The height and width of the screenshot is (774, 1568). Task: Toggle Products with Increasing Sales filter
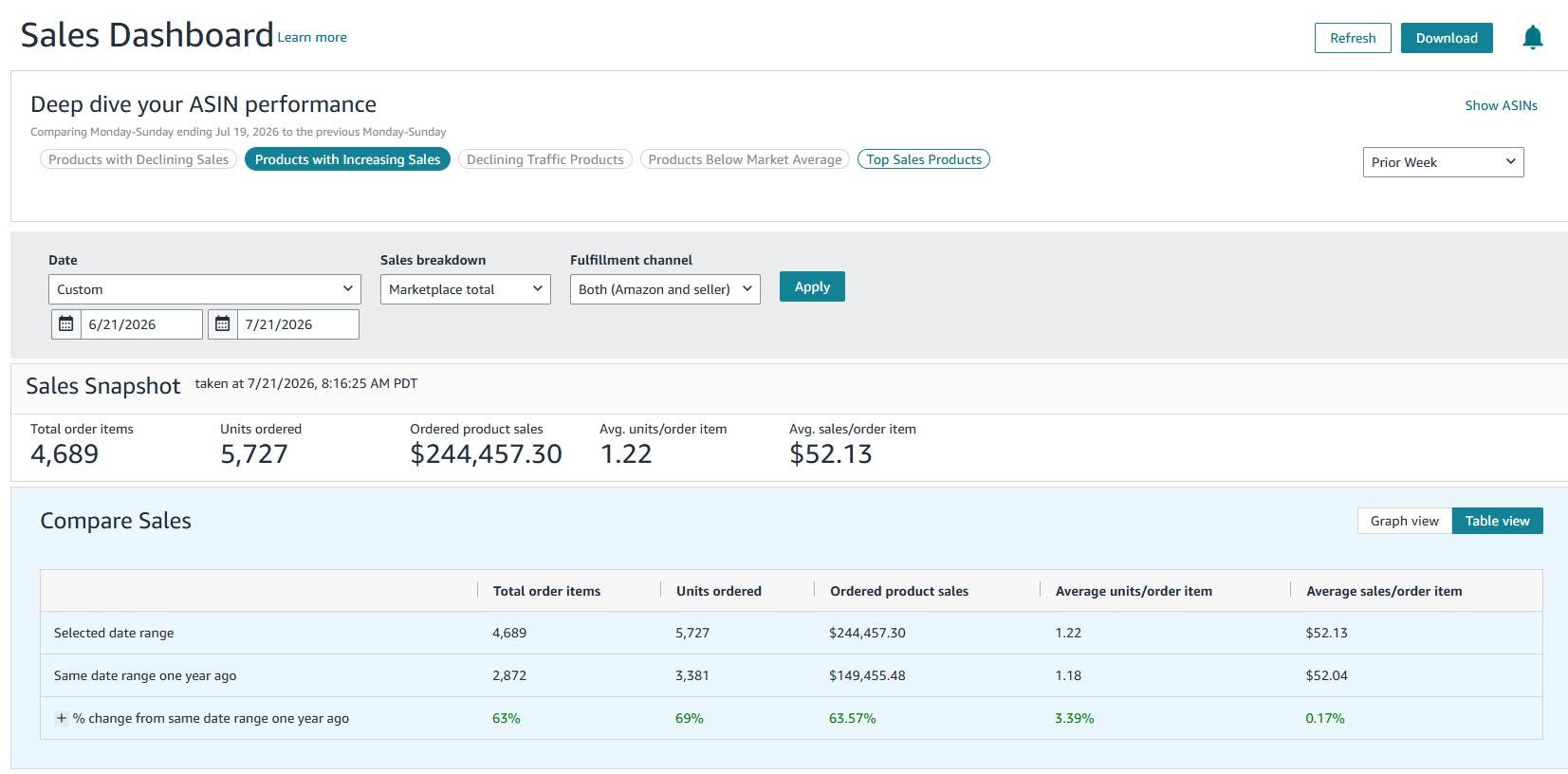coord(347,159)
